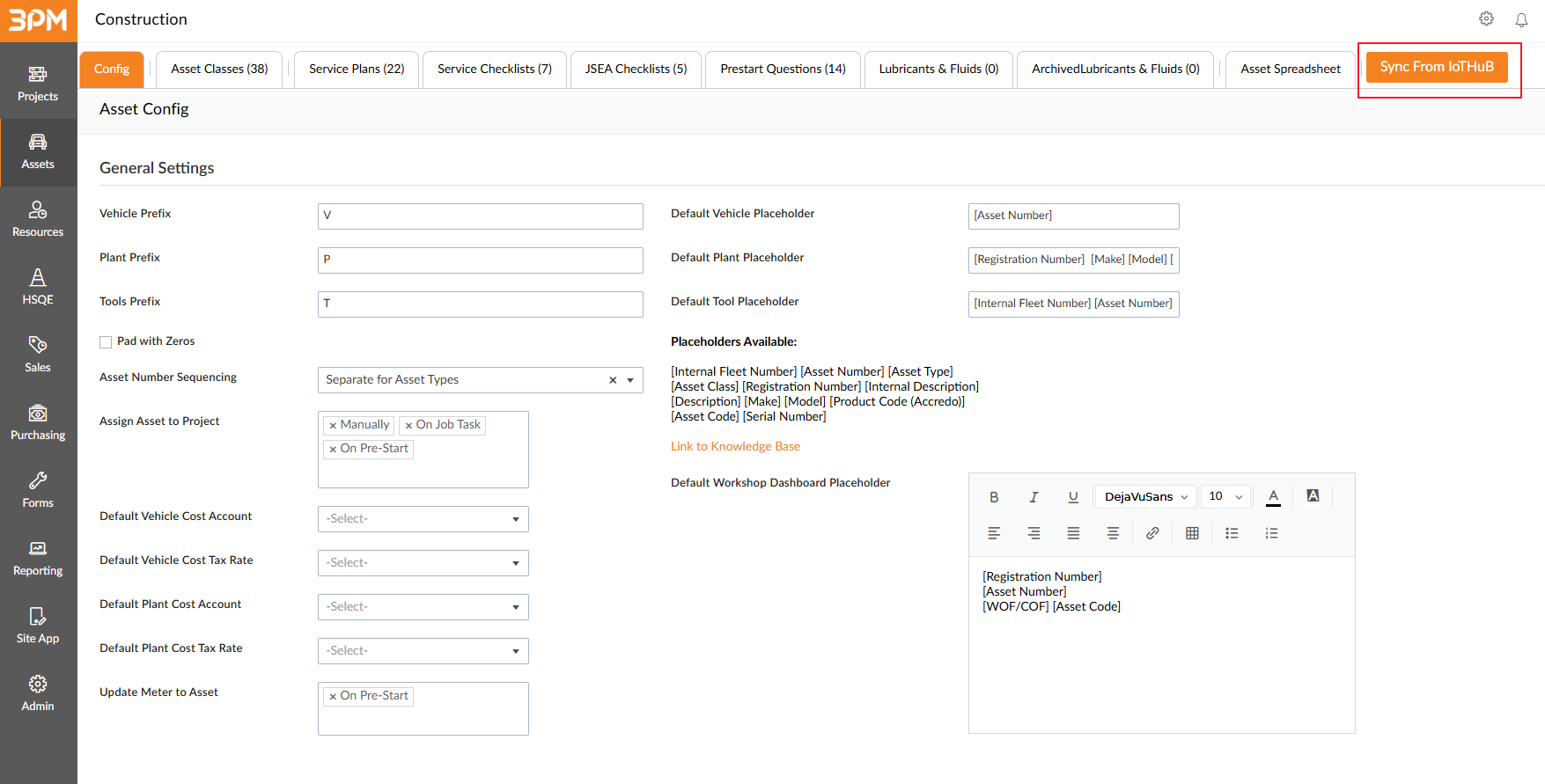Insert a hyperlink in the editor
The image size is (1545, 784).
pos(1152,533)
